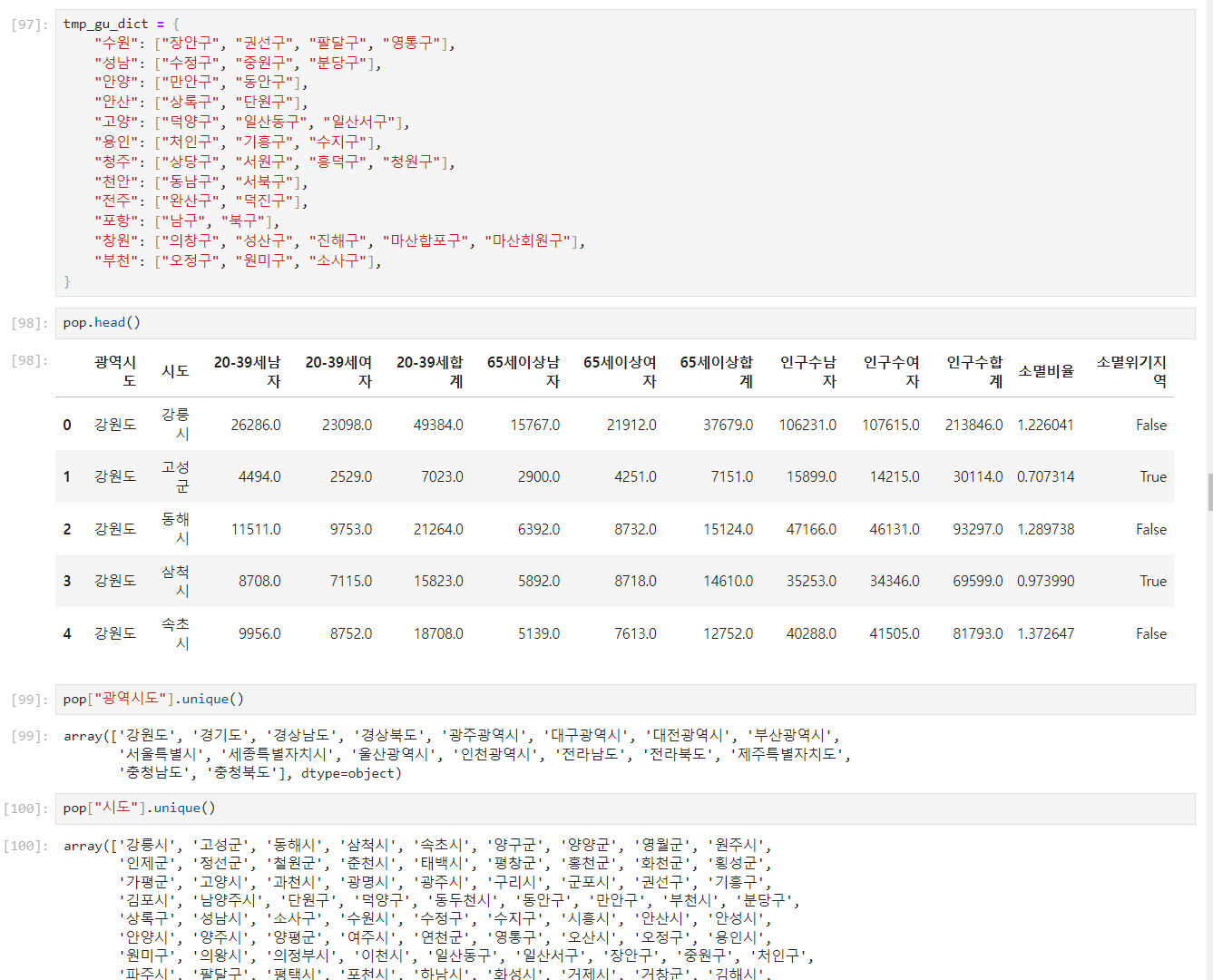Click the 속초시 cell in row 4
This screenshot has height=980, width=1213.
(x=175, y=633)
